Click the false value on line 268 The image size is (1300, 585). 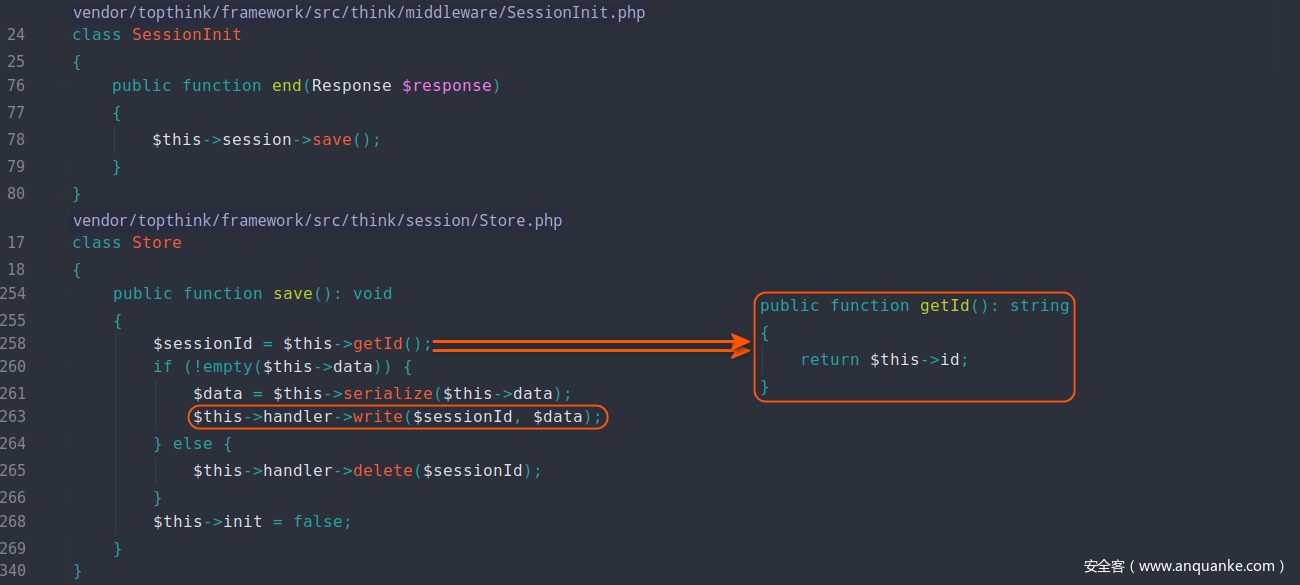(x=318, y=521)
